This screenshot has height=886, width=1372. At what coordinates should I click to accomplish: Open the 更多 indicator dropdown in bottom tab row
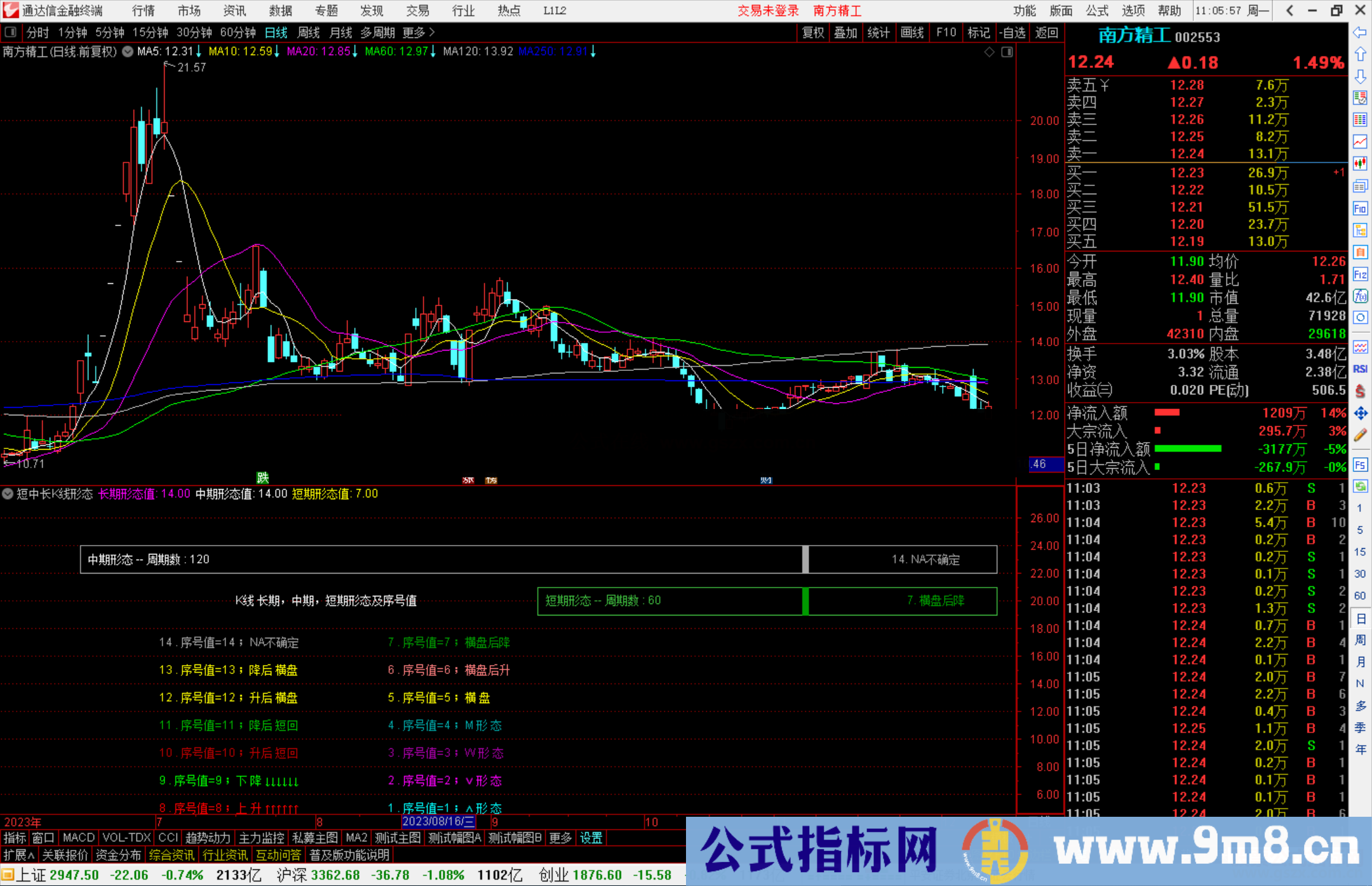click(x=560, y=838)
